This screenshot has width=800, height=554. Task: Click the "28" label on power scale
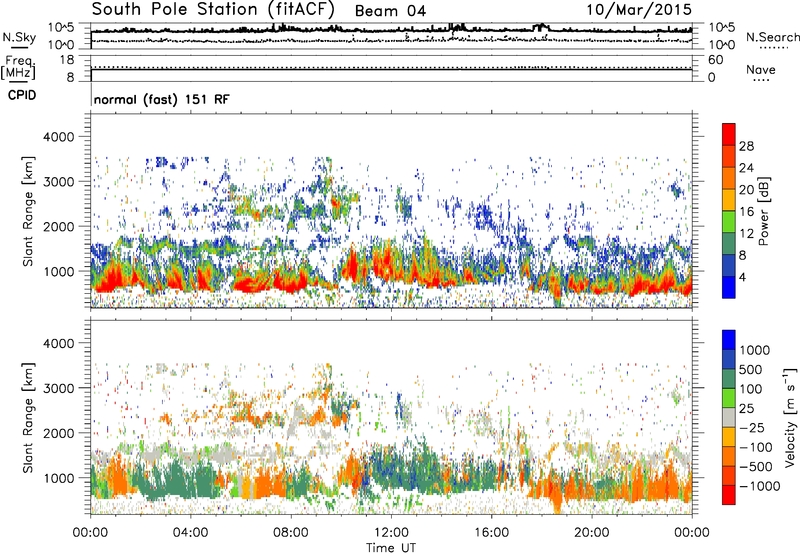point(746,146)
